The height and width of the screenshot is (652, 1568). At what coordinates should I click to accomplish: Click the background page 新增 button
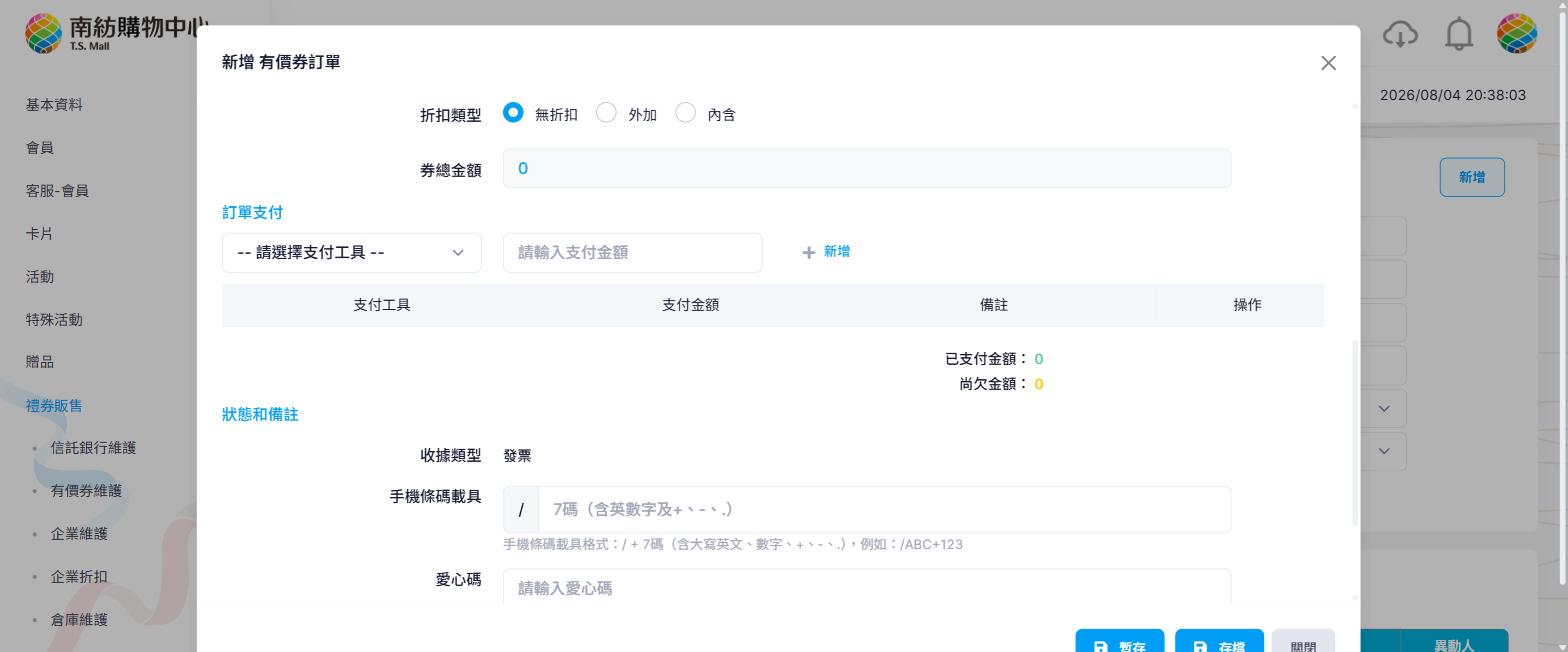pos(1472,177)
